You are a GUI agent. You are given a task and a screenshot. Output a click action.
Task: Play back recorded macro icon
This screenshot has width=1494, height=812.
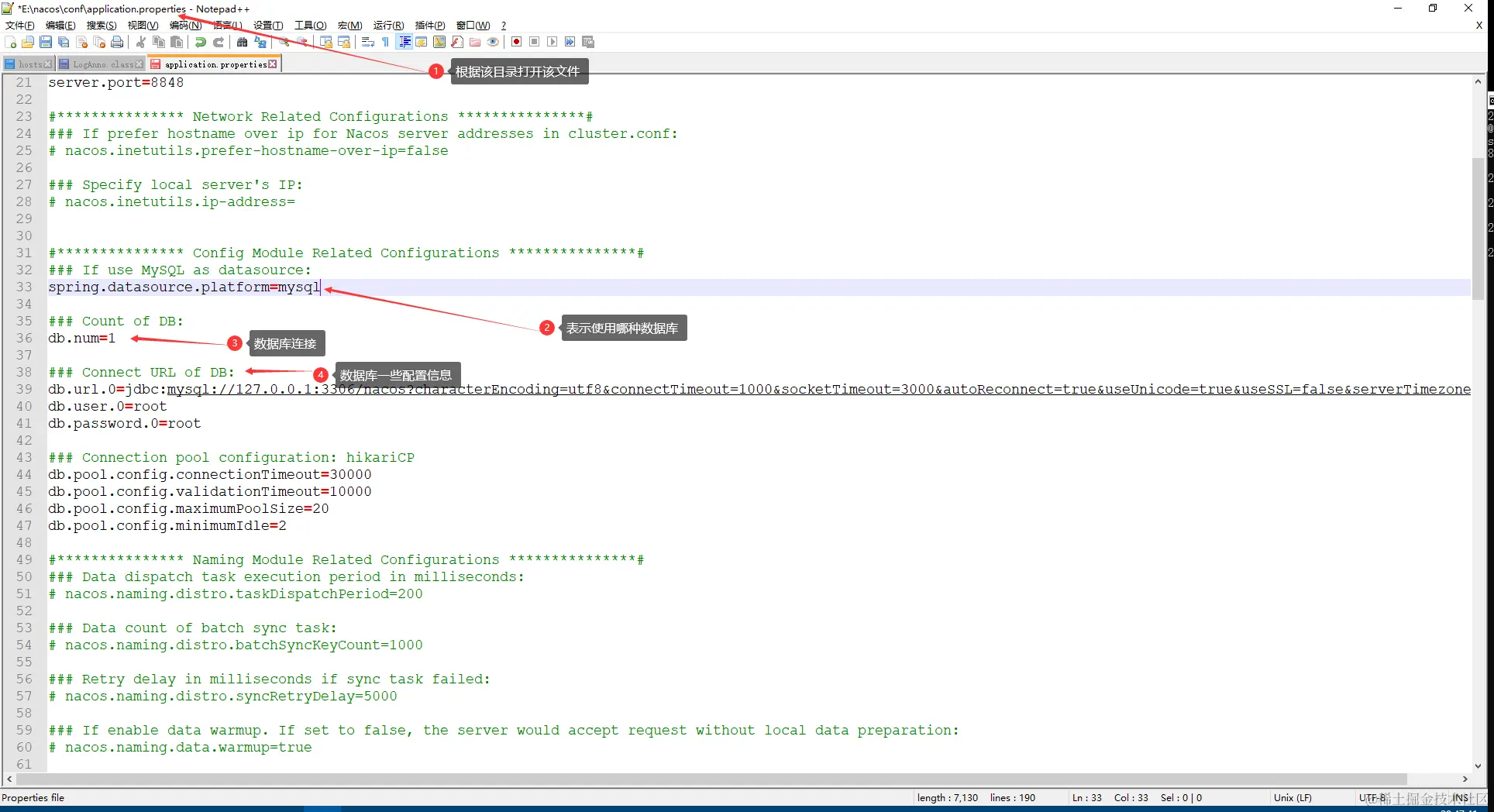552,42
